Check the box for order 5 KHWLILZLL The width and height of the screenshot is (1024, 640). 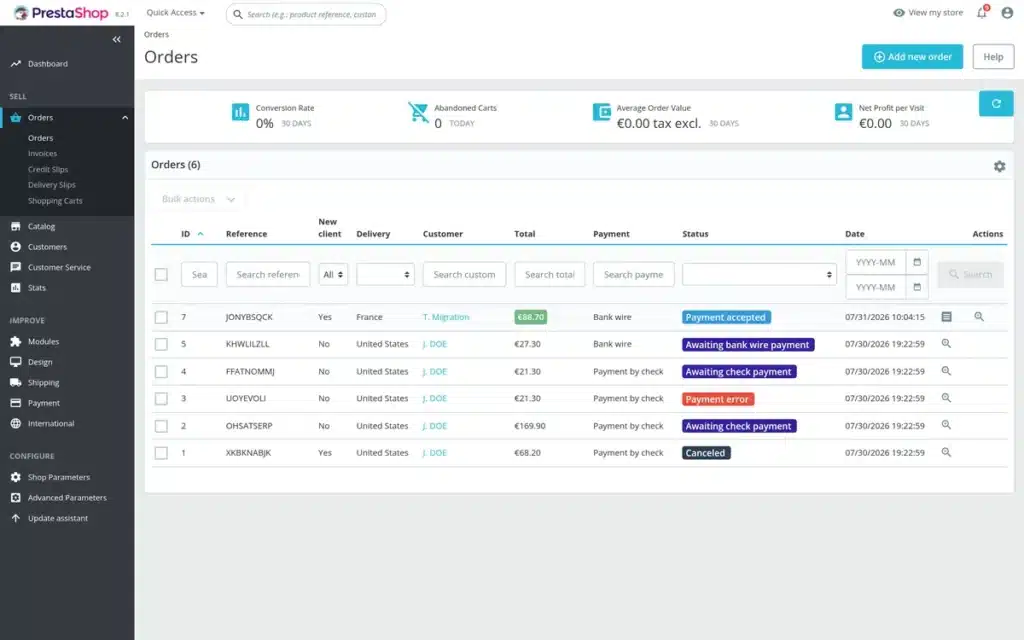pos(161,344)
